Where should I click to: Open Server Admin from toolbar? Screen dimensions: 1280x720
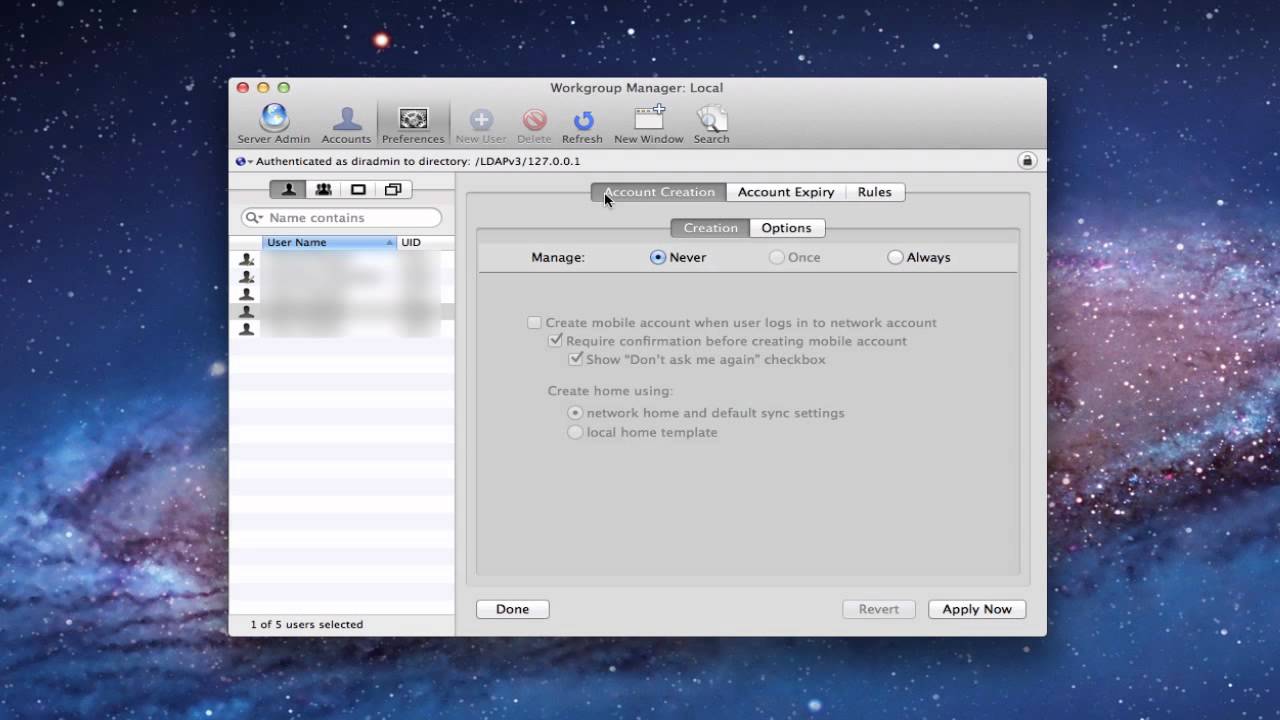click(273, 125)
